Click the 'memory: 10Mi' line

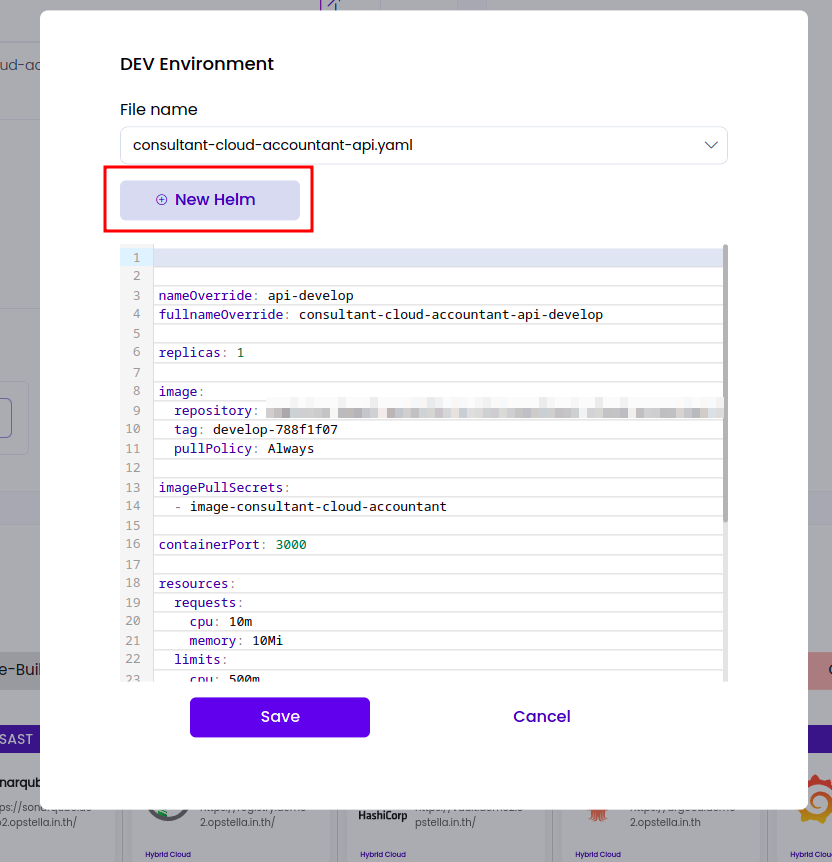236,640
